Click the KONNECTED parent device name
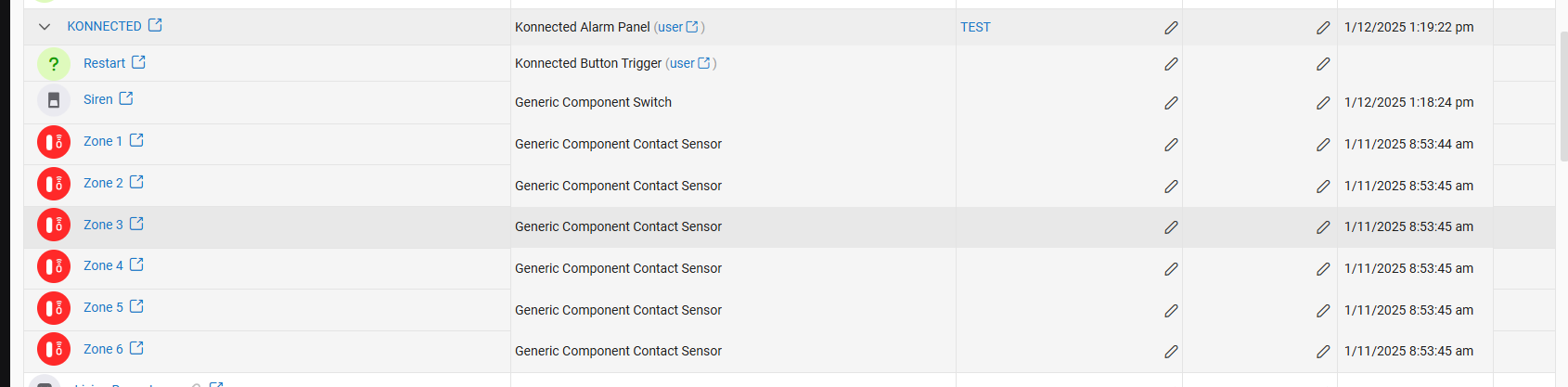Screen dimensions: 1568x387 [x=104, y=27]
